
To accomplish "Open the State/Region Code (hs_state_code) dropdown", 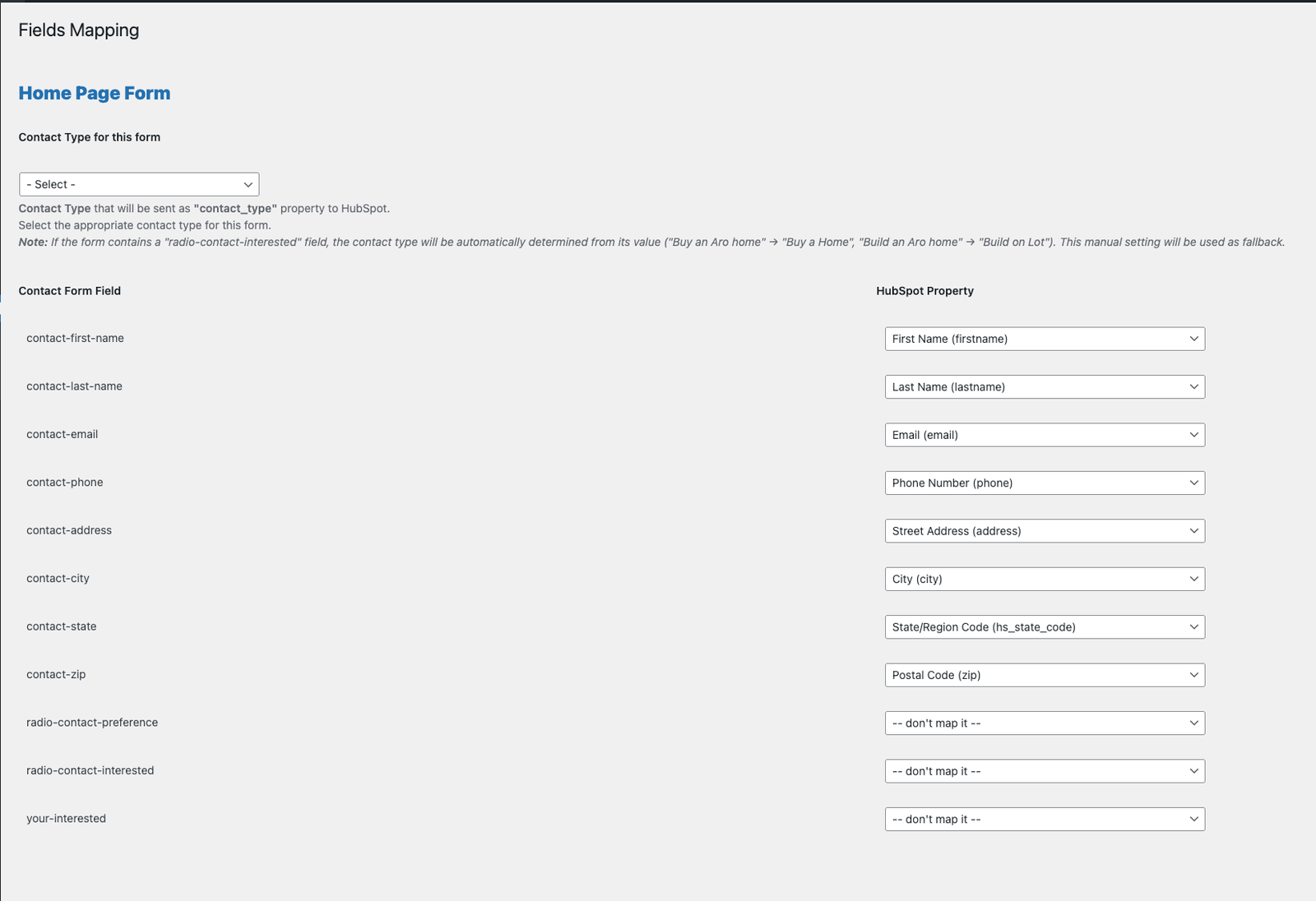I will (x=1045, y=627).
